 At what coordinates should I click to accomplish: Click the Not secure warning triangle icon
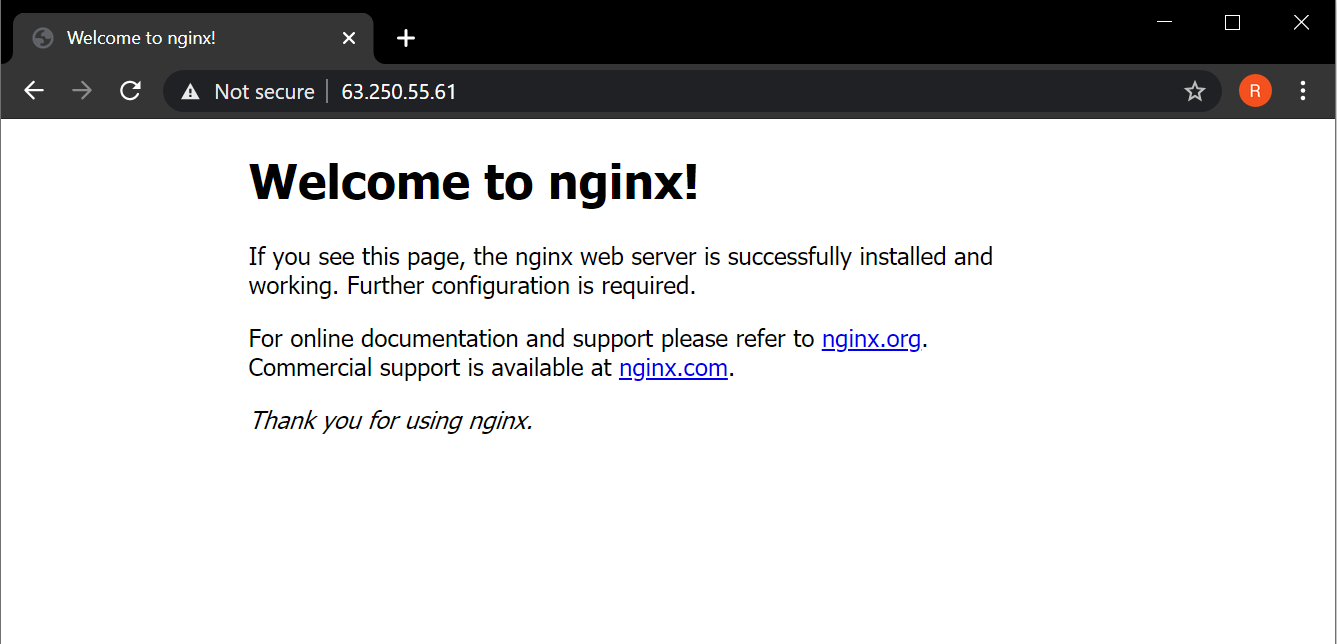(x=190, y=92)
